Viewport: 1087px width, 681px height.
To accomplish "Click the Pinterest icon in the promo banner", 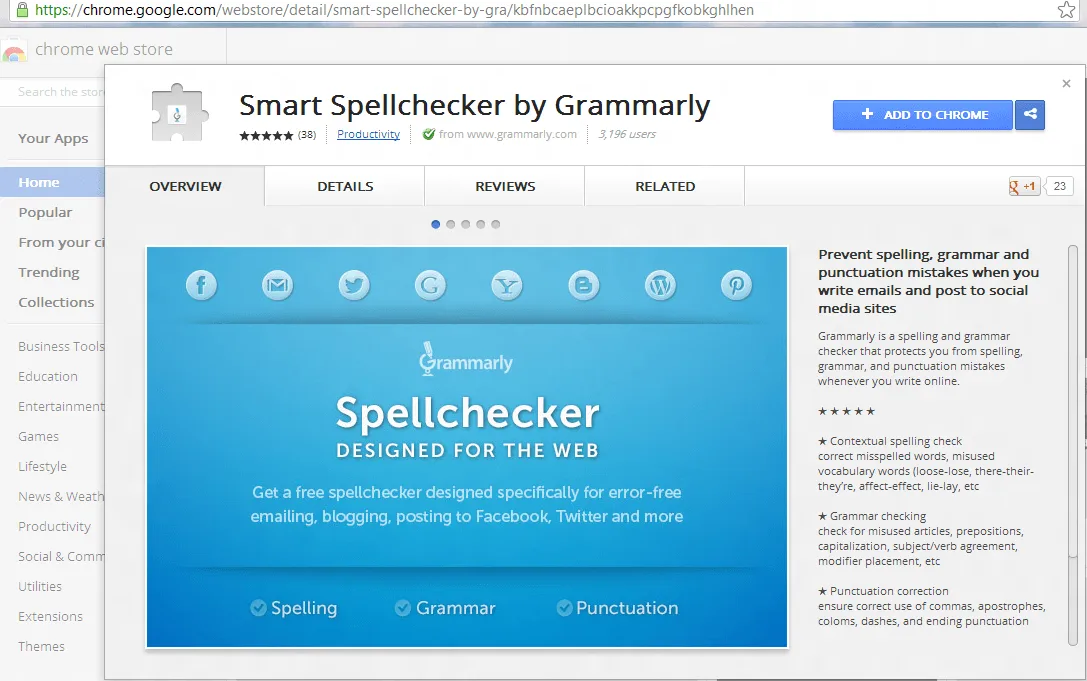I will tap(736, 285).
